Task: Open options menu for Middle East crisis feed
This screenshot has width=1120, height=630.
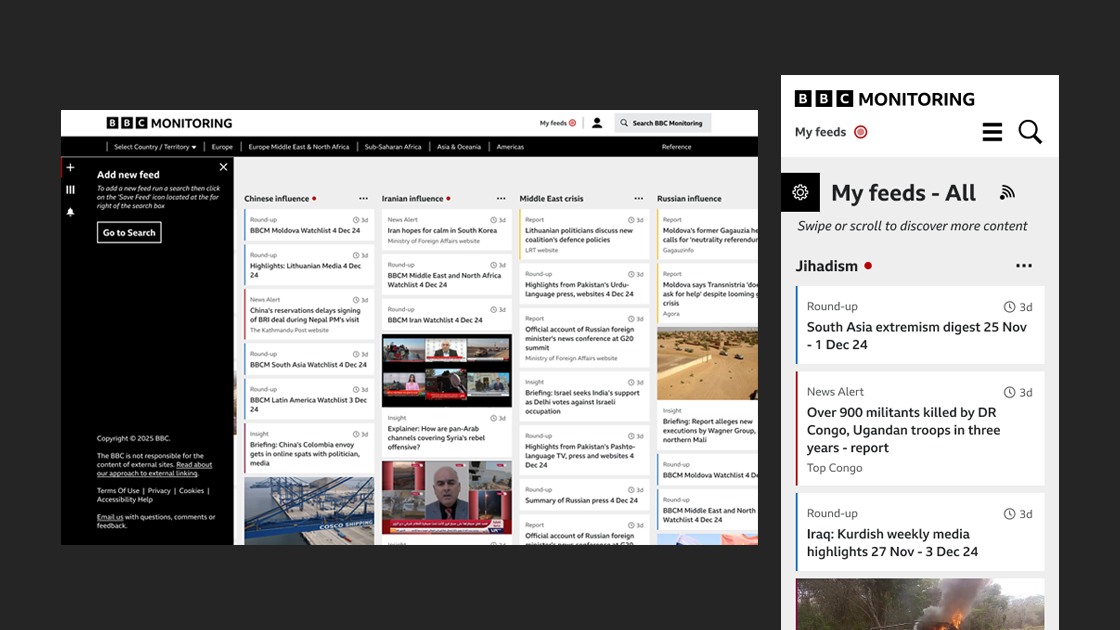Action: (639, 199)
